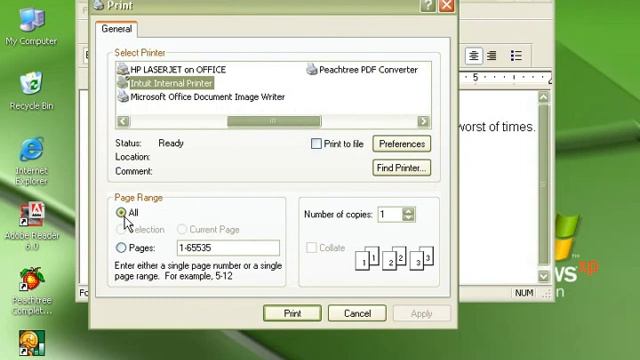
Task: Open Adobe Reader 6.0 desktop shortcut
Action: point(32,226)
